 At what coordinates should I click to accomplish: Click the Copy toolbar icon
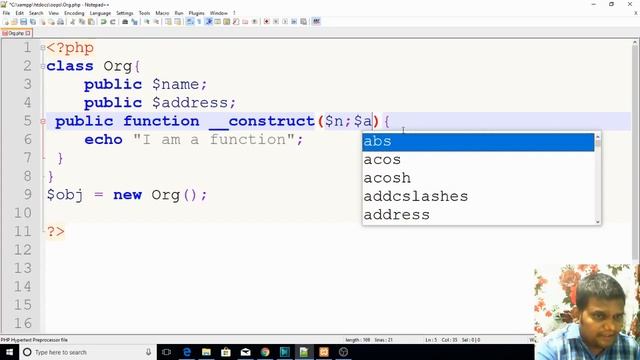[82, 22]
